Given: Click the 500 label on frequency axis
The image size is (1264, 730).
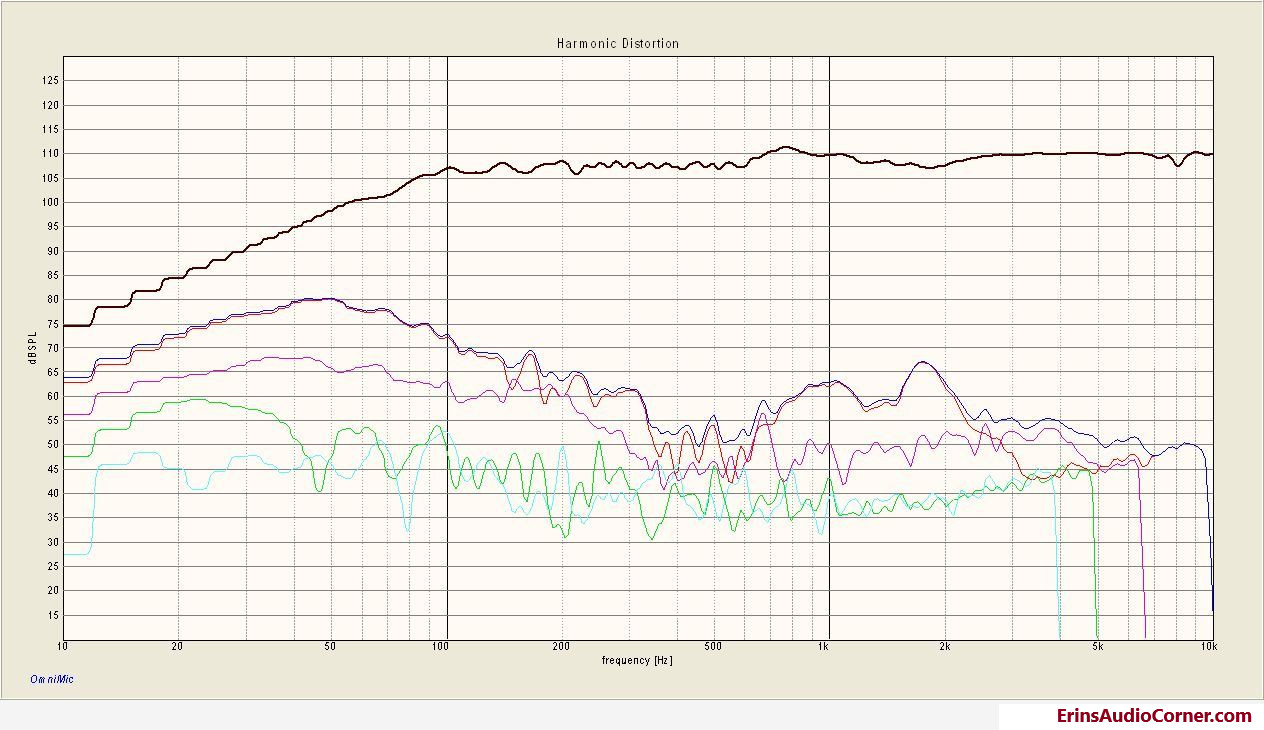Looking at the screenshot, I should click(x=713, y=647).
